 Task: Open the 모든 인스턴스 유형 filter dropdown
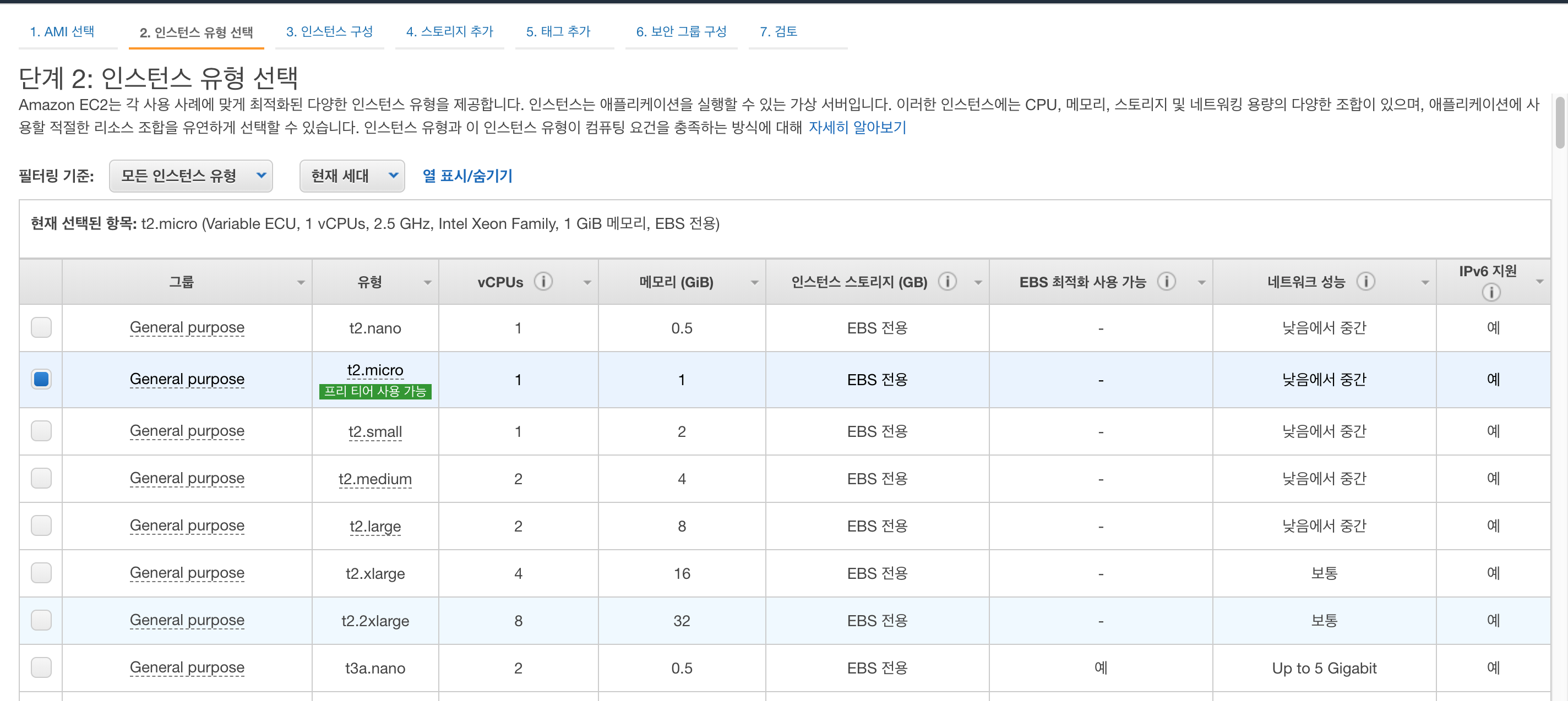point(190,176)
